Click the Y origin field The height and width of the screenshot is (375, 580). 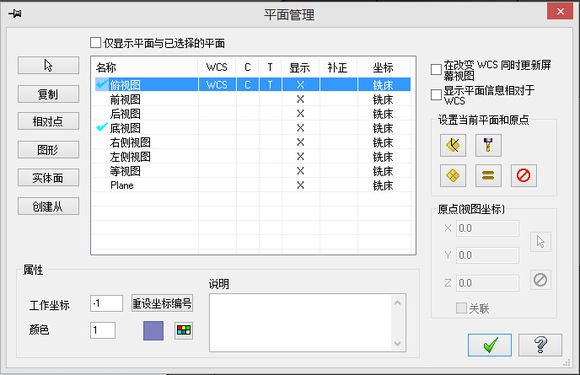[x=488, y=256]
